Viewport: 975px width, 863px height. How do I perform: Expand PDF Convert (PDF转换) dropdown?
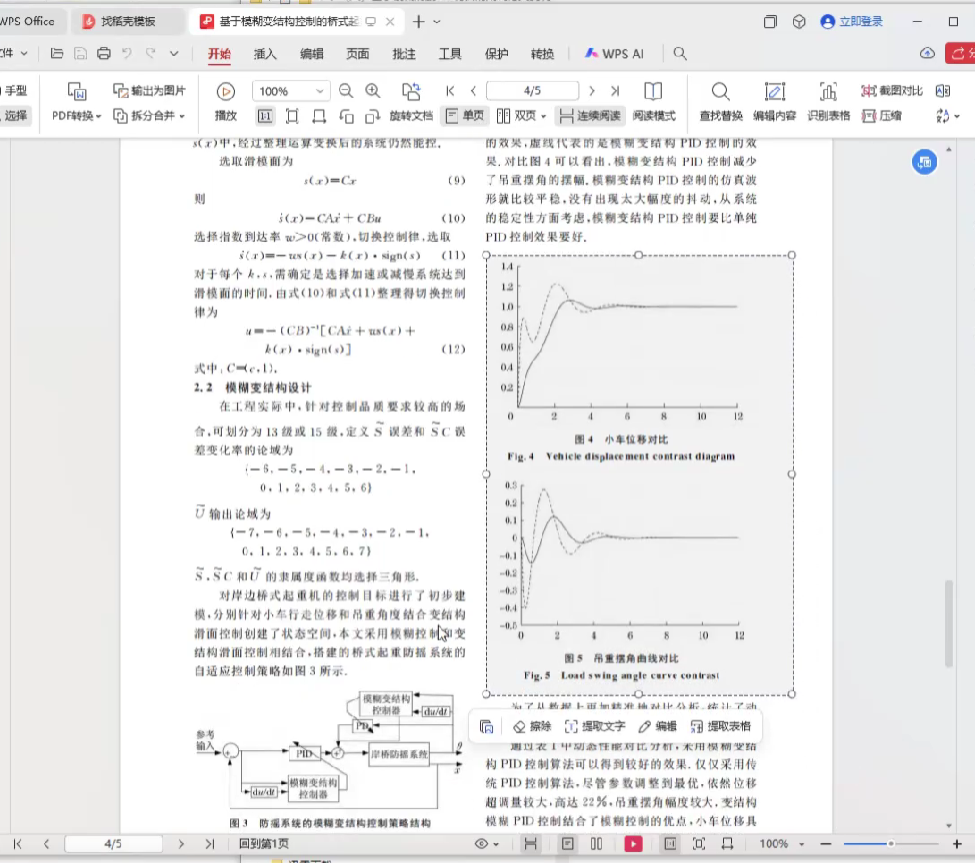(77, 116)
